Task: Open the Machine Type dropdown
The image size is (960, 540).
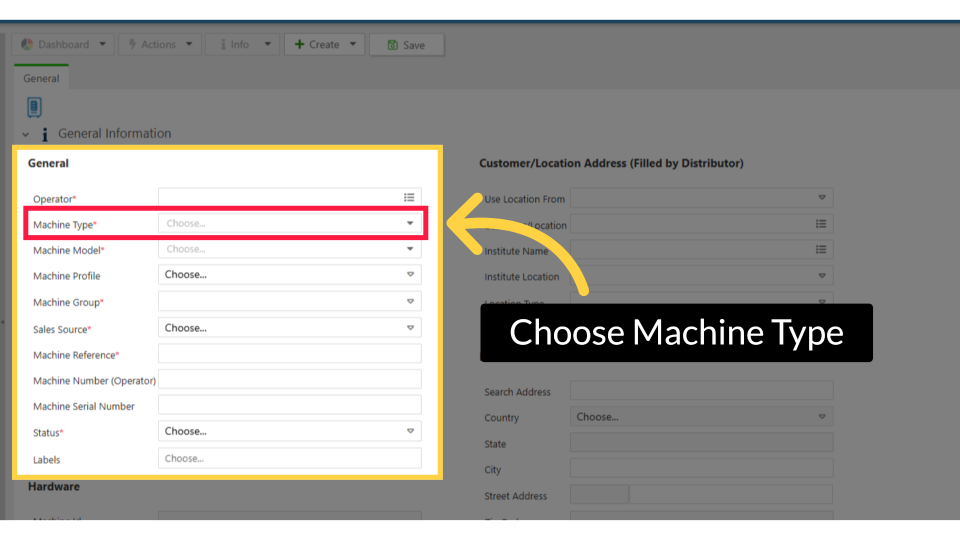Action: coord(289,224)
